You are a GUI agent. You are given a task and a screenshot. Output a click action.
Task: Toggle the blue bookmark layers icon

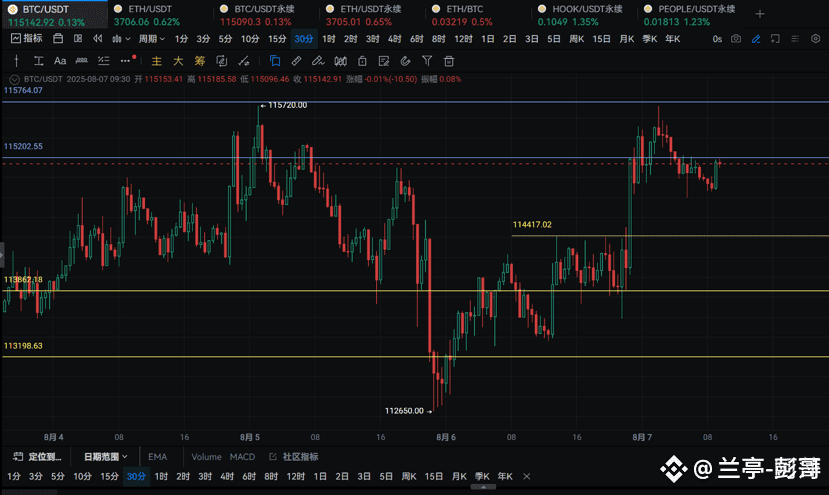[275, 61]
